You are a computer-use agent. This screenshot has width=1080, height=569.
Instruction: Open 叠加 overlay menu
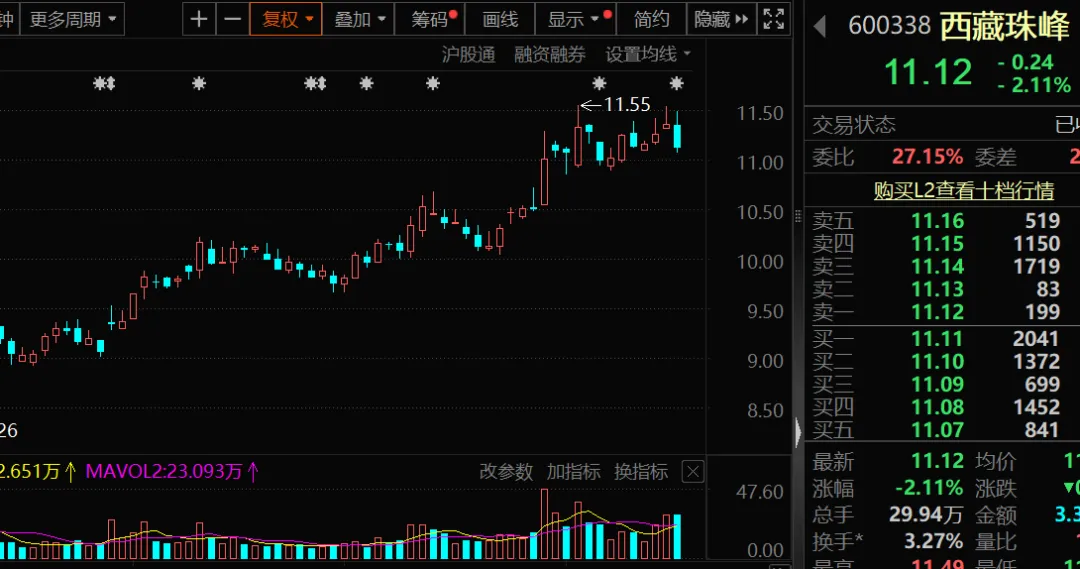tap(359, 19)
